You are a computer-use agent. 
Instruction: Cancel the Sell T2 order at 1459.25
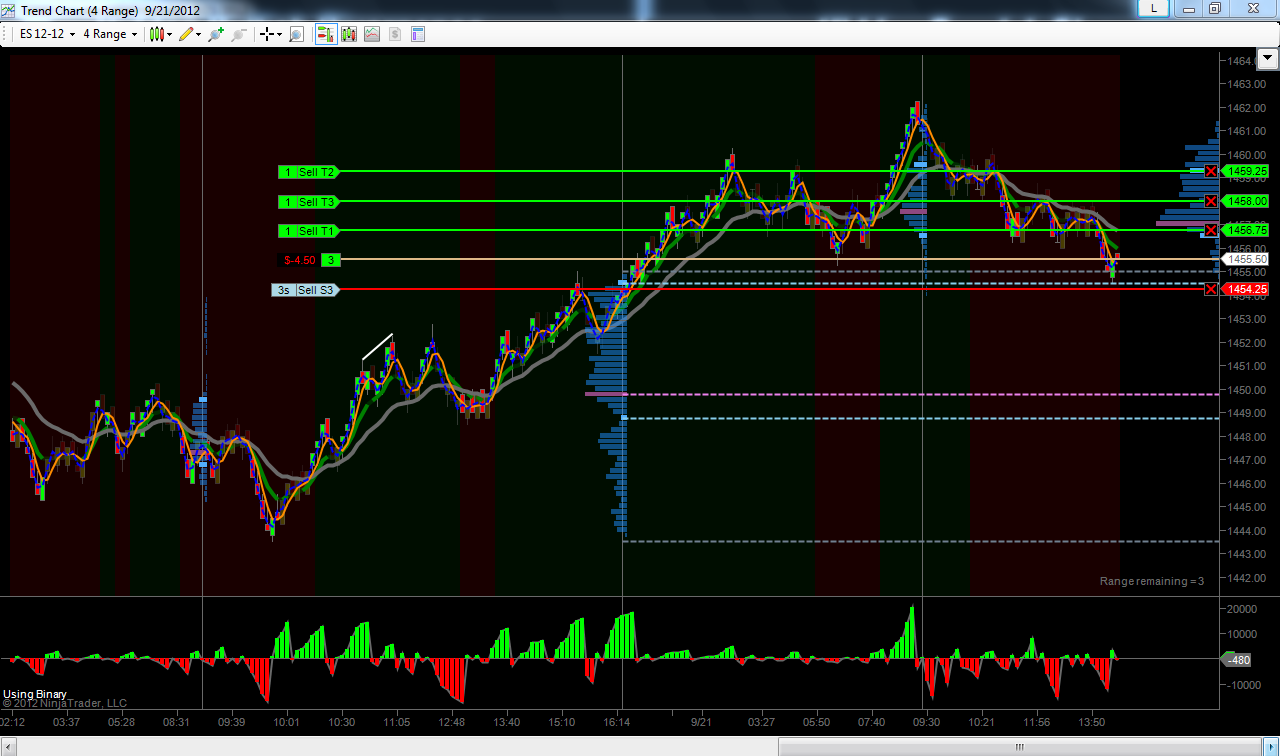tap(1211, 171)
